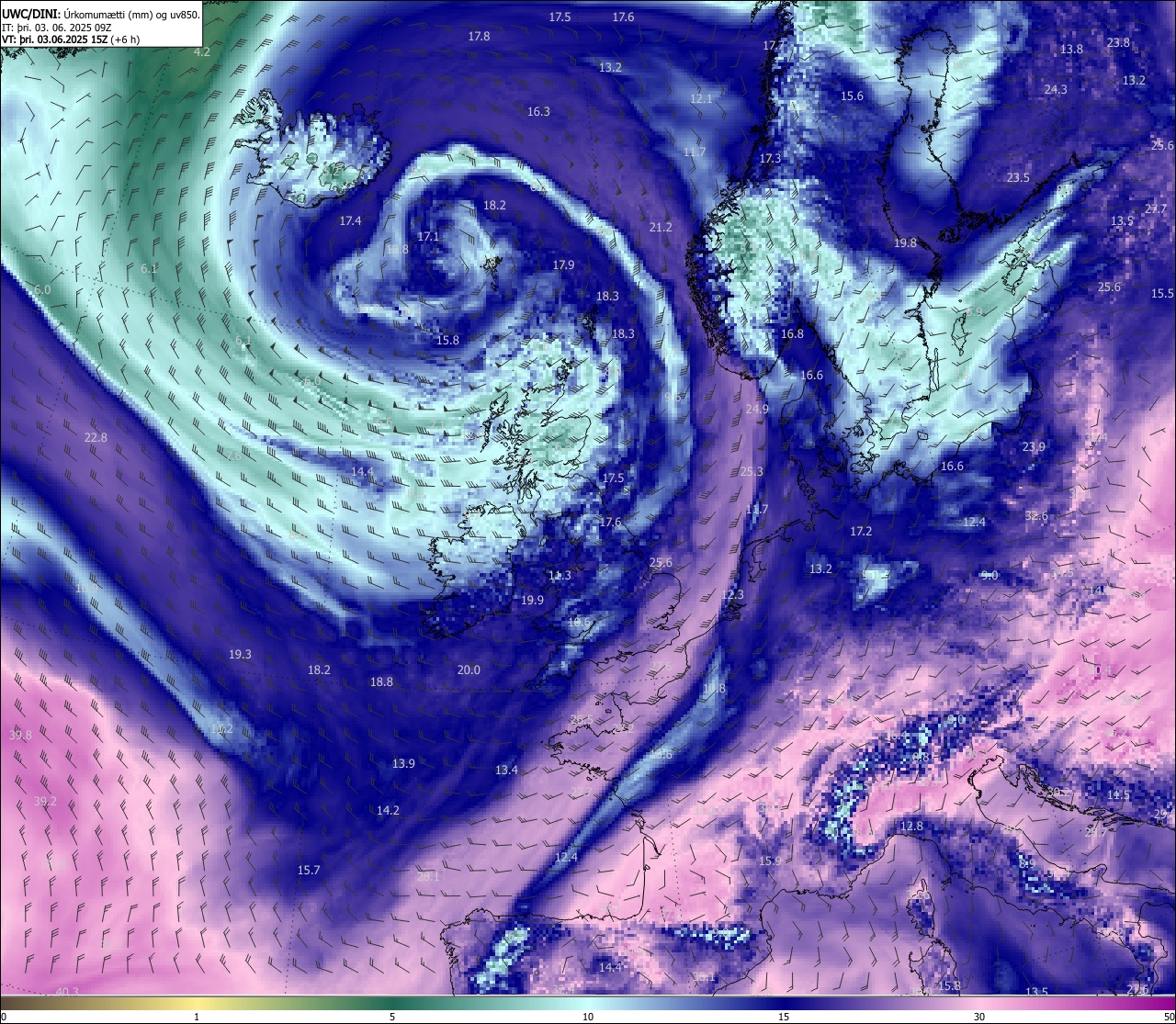Click the color scale tick labeled 15
The height and width of the screenshot is (1024, 1176).
tap(784, 1017)
